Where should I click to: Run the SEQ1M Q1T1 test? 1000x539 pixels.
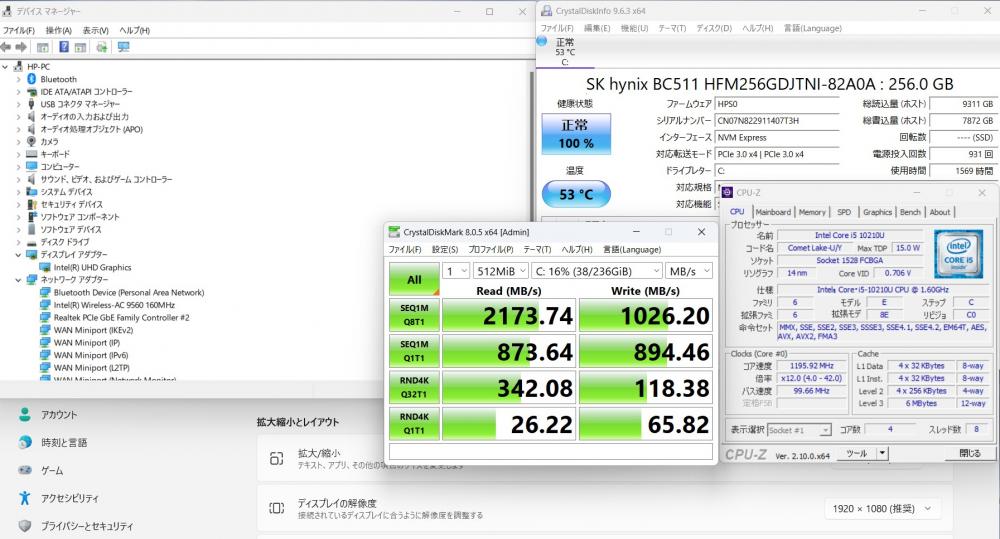point(414,351)
